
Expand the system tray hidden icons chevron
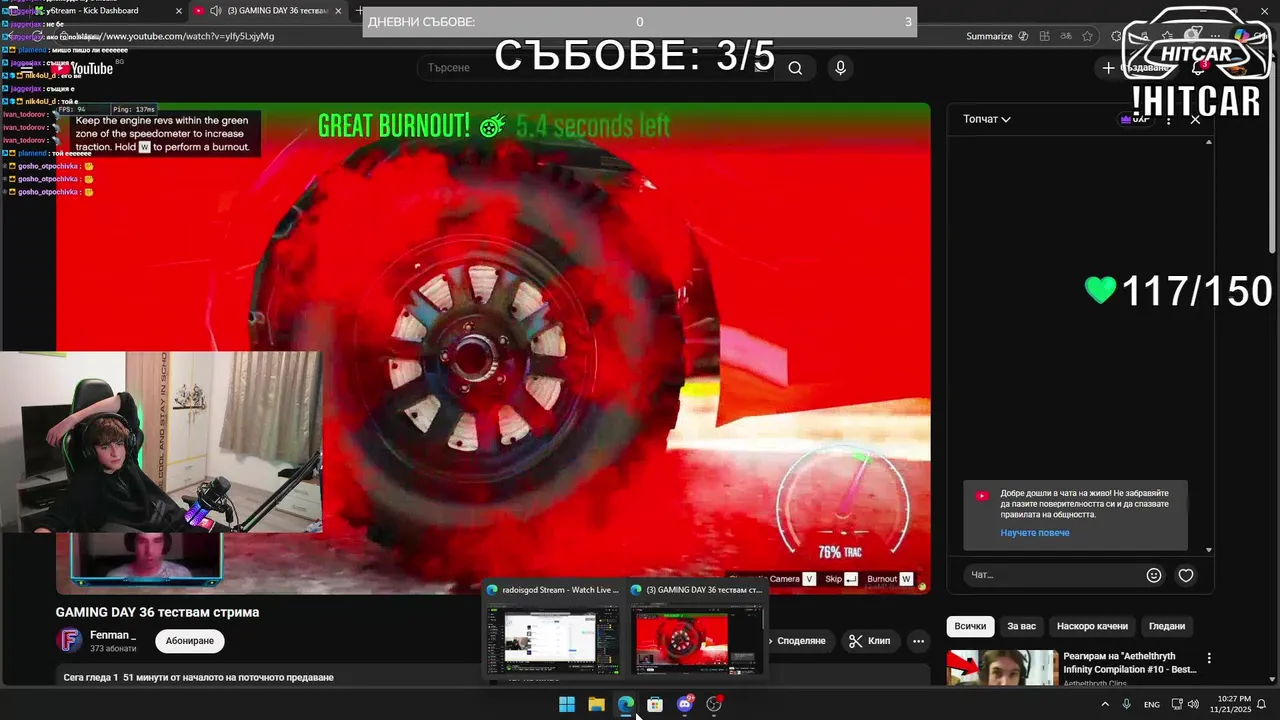click(1105, 704)
